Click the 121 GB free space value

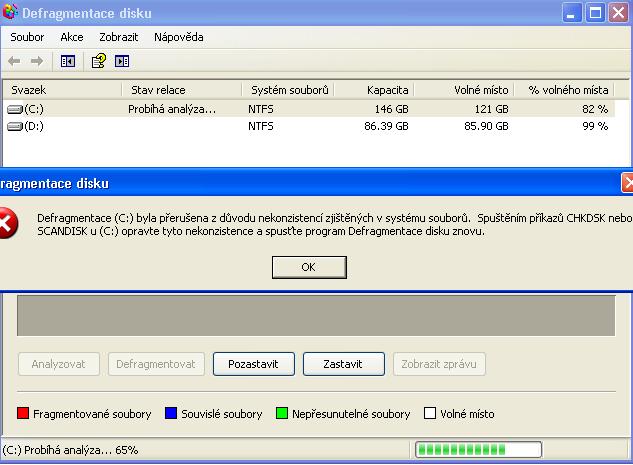tap(491, 109)
